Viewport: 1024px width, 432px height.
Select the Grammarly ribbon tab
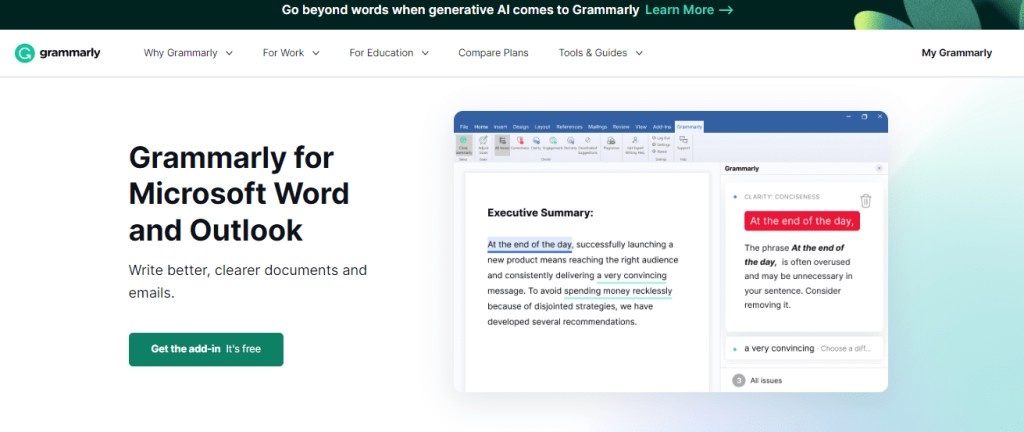(689, 127)
